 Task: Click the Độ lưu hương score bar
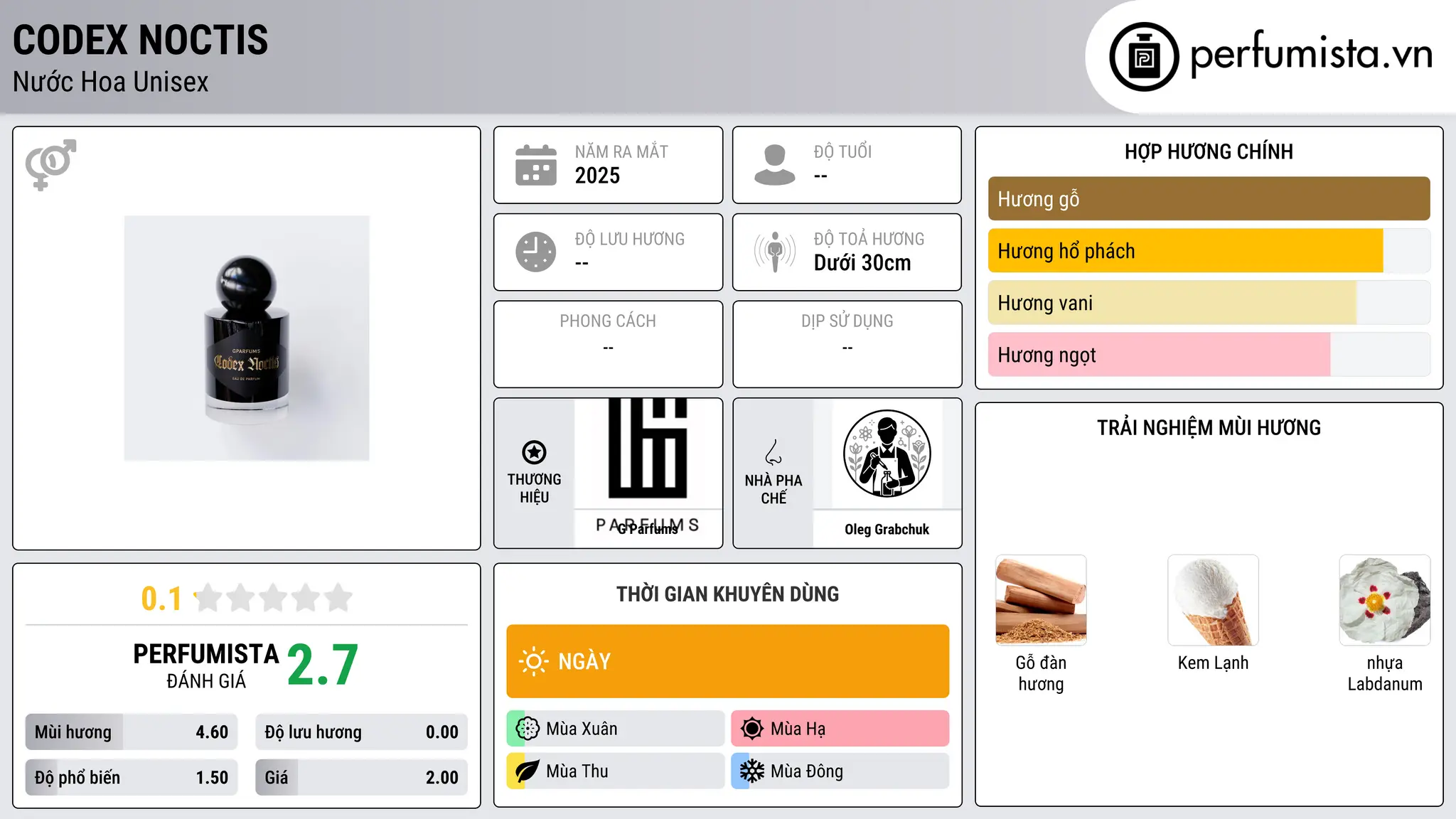pyautogui.click(x=361, y=732)
